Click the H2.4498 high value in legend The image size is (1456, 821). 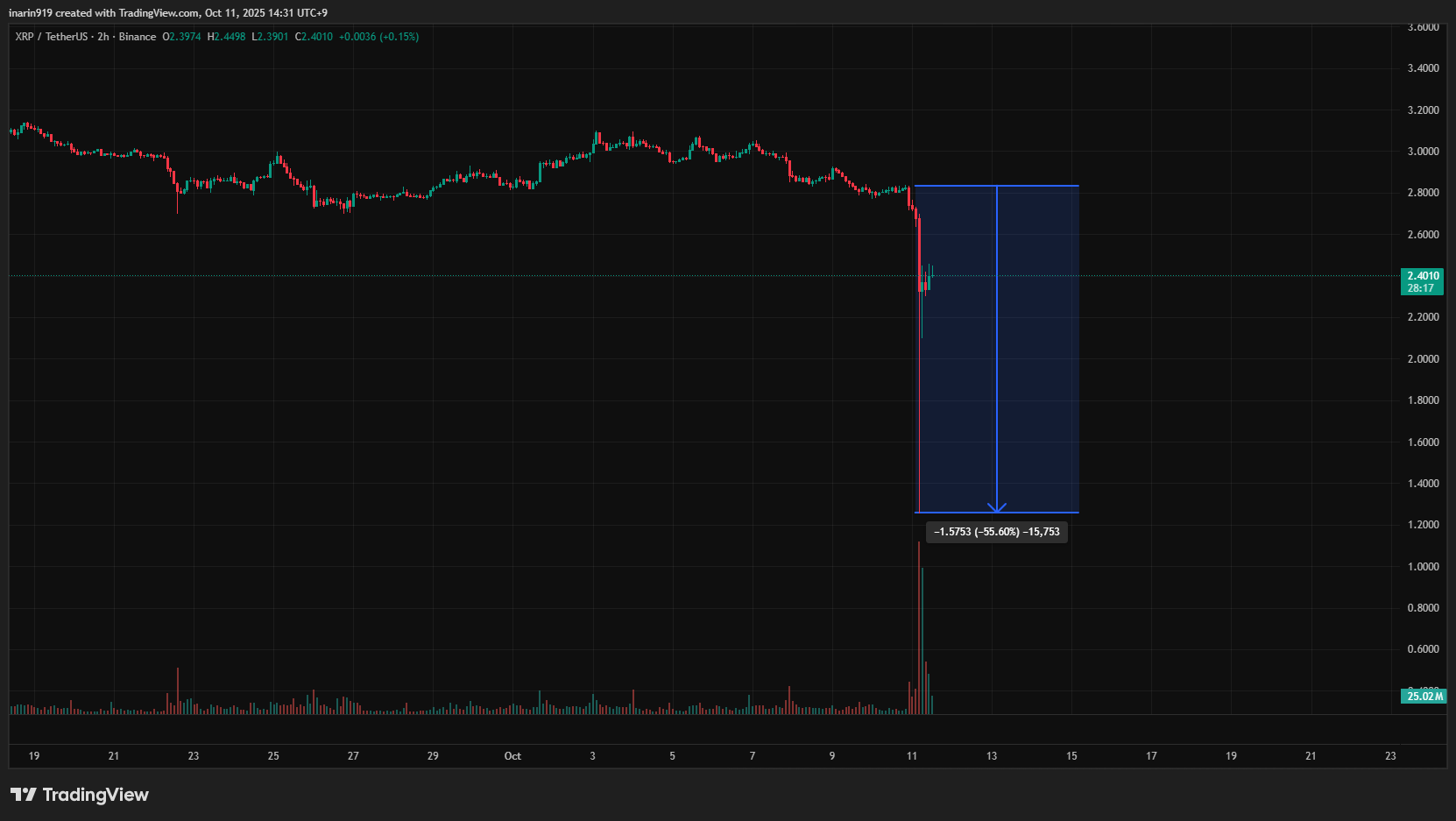click(x=226, y=37)
